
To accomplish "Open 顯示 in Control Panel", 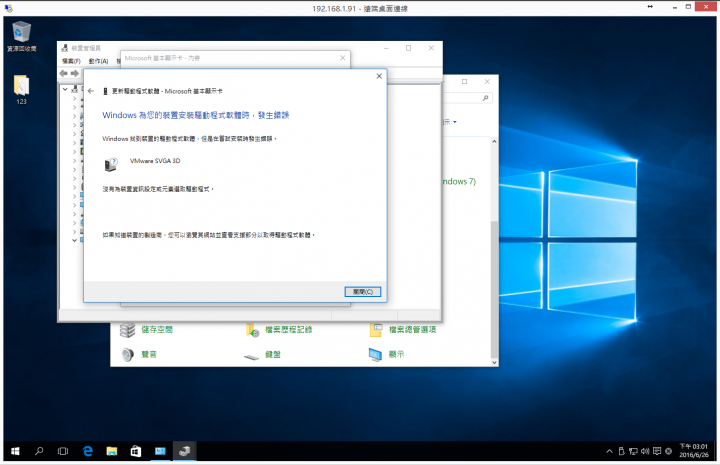I will (396, 354).
